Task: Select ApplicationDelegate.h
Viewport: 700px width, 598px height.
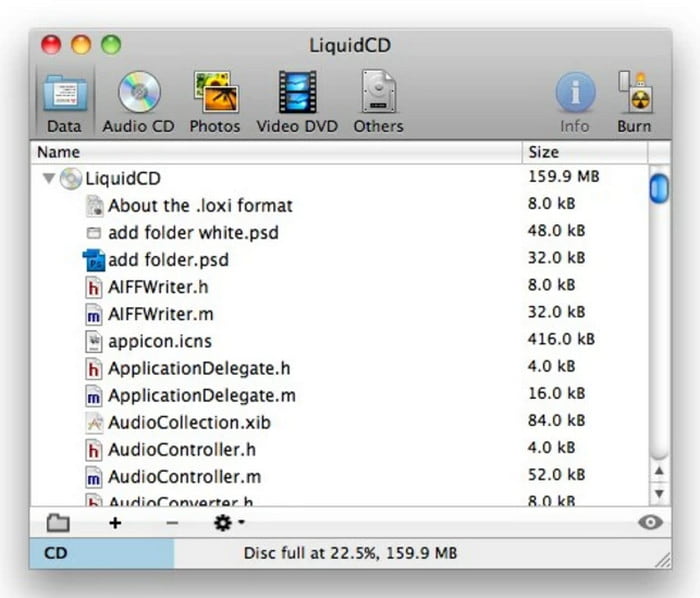Action: (339, 369)
